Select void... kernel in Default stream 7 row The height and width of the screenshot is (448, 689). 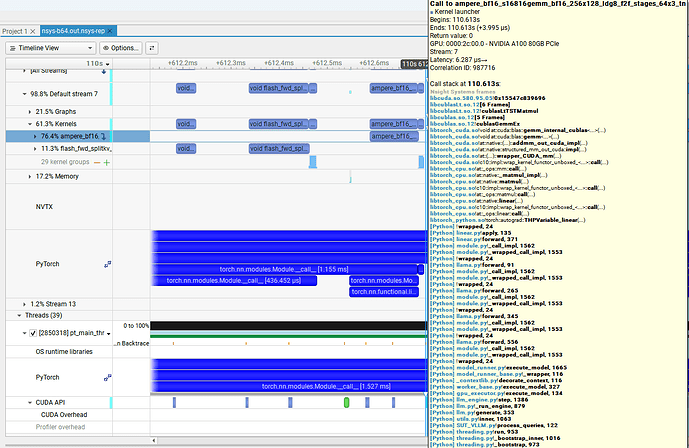(186, 88)
